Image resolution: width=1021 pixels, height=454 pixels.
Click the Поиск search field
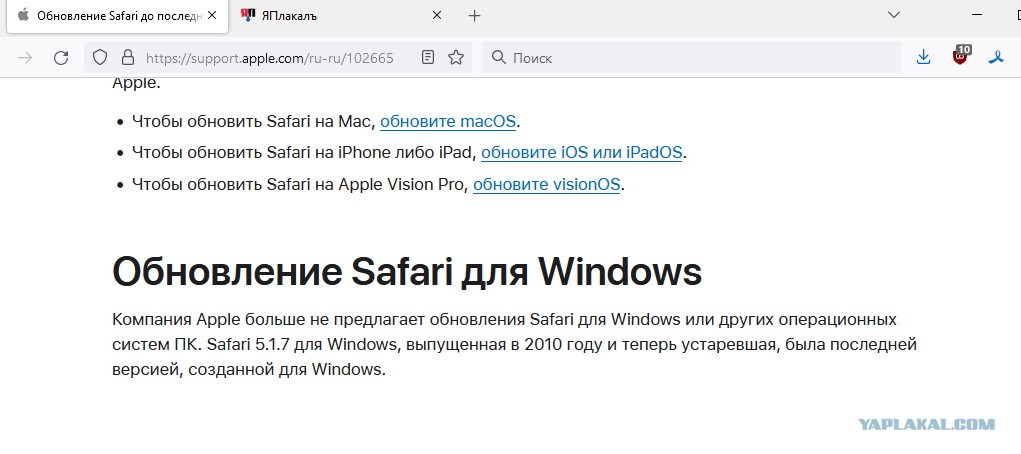point(692,58)
